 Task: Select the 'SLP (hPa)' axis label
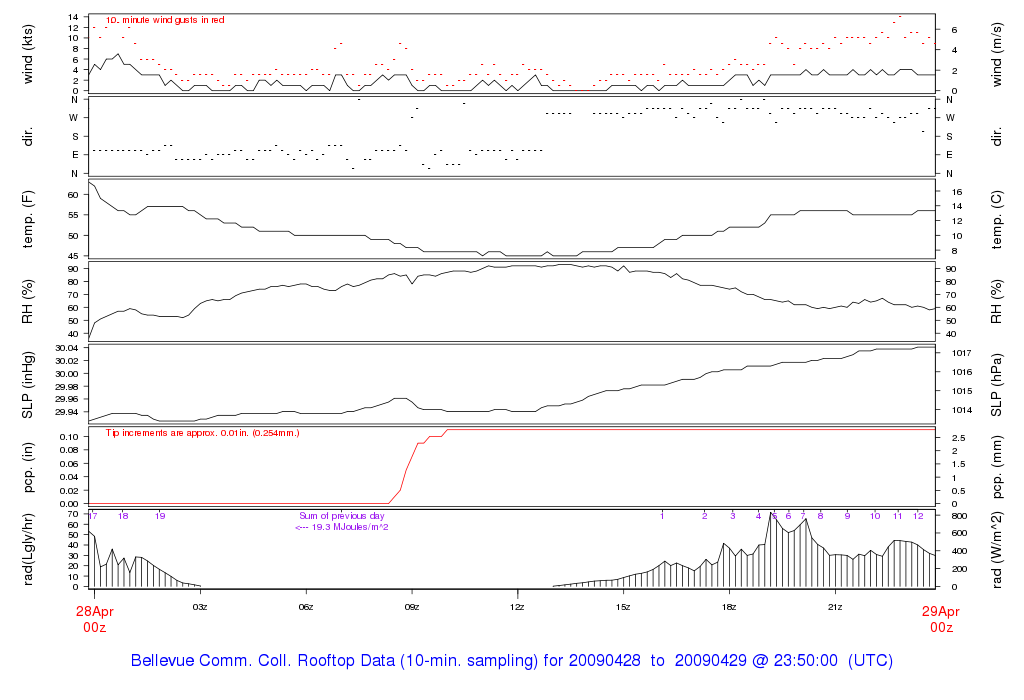pyautogui.click(x=997, y=385)
